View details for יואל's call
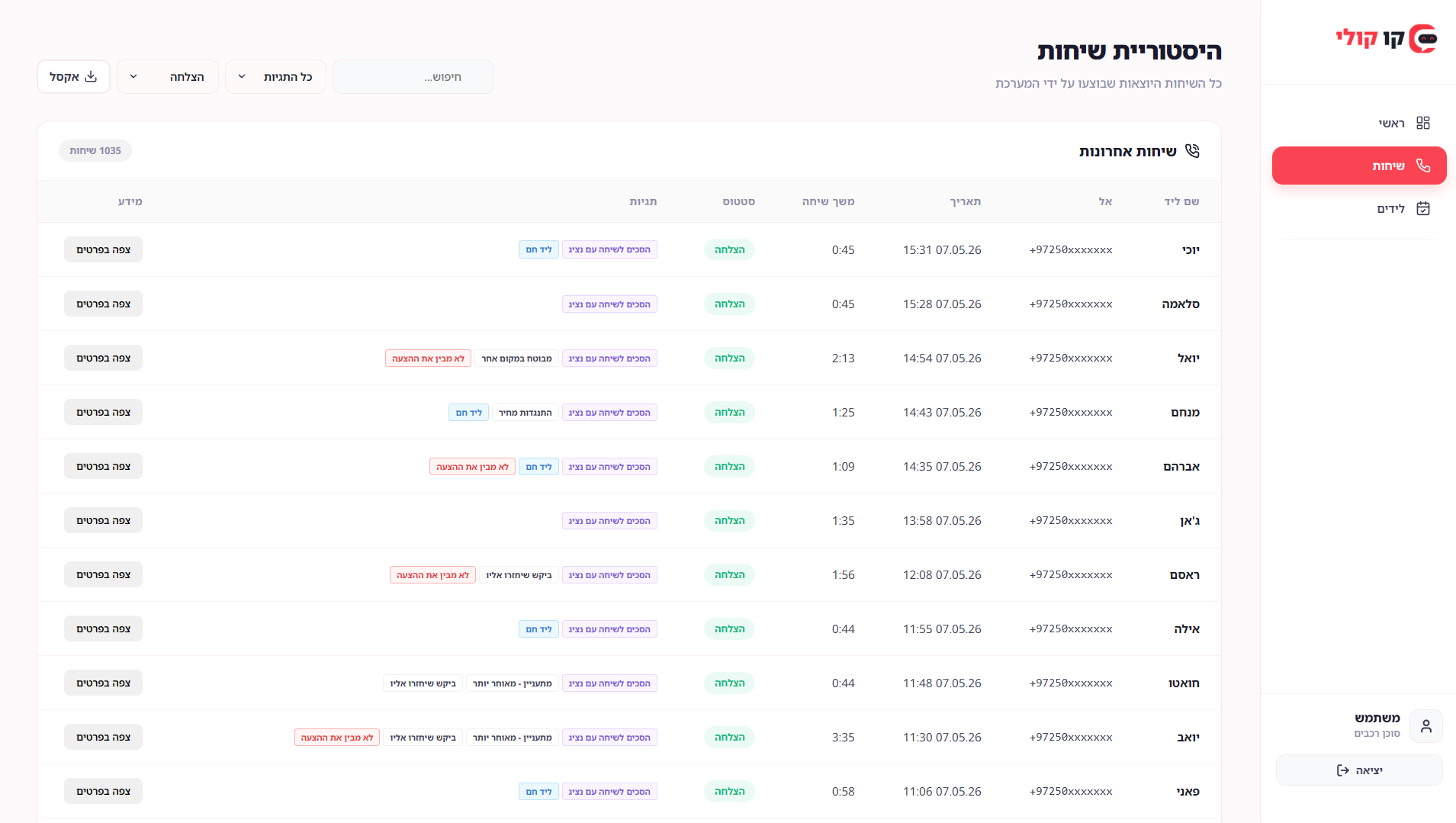Screen dimensions: 1456x823 pyautogui.click(x=103, y=358)
